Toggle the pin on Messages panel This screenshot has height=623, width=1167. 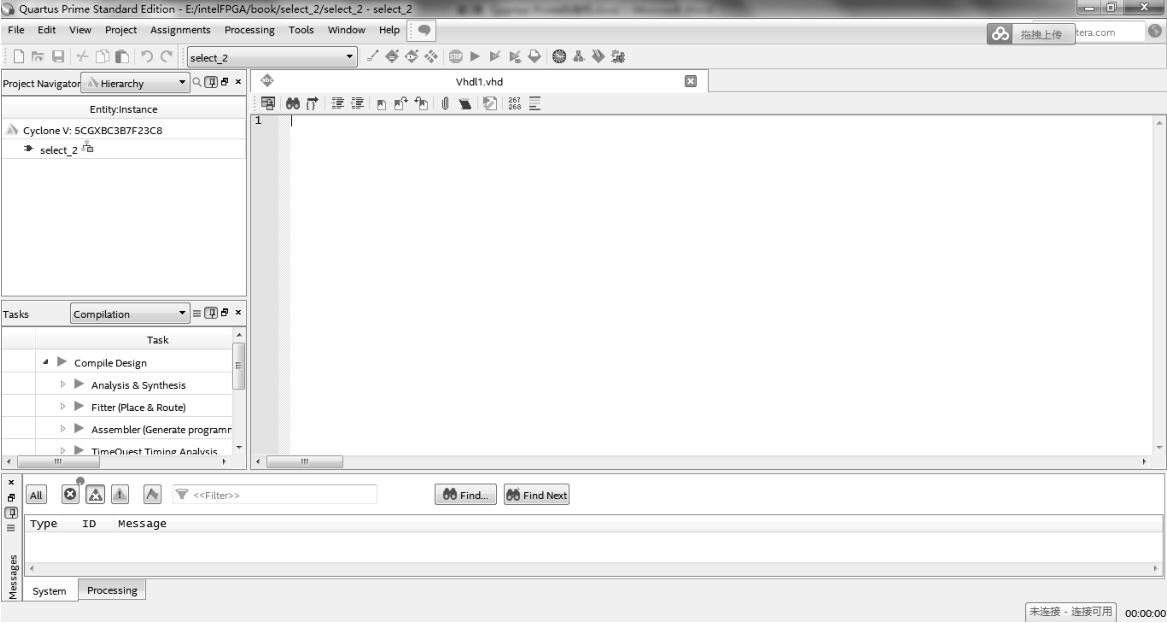(11, 513)
